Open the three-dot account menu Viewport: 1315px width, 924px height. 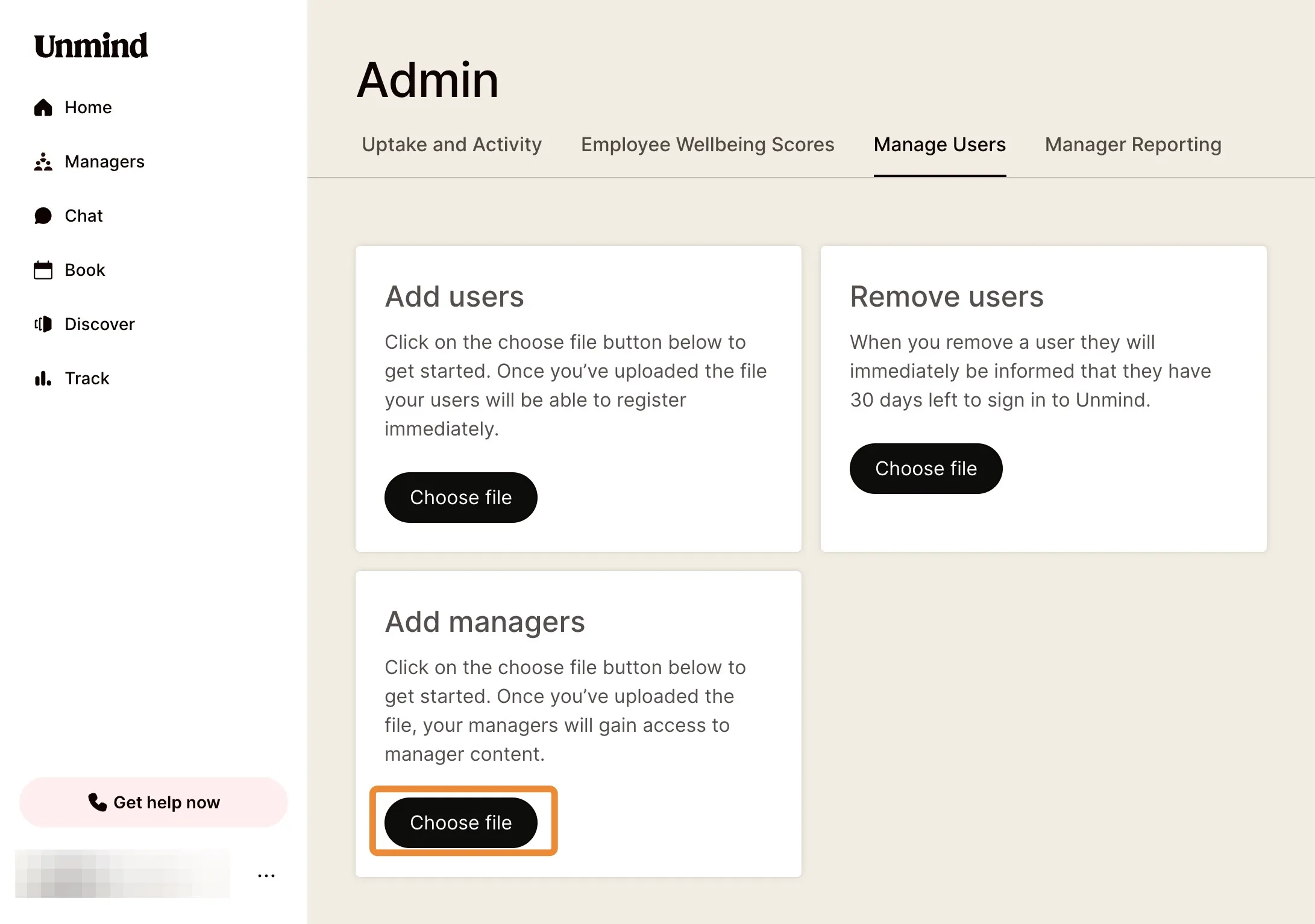coord(266,875)
